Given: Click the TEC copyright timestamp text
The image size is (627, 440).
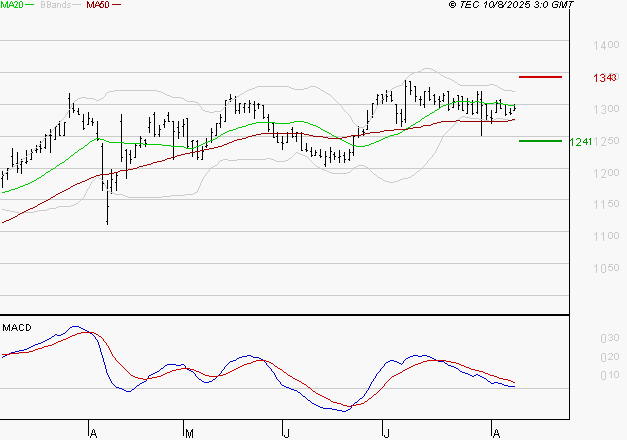Looking at the screenshot, I should pos(511,5).
